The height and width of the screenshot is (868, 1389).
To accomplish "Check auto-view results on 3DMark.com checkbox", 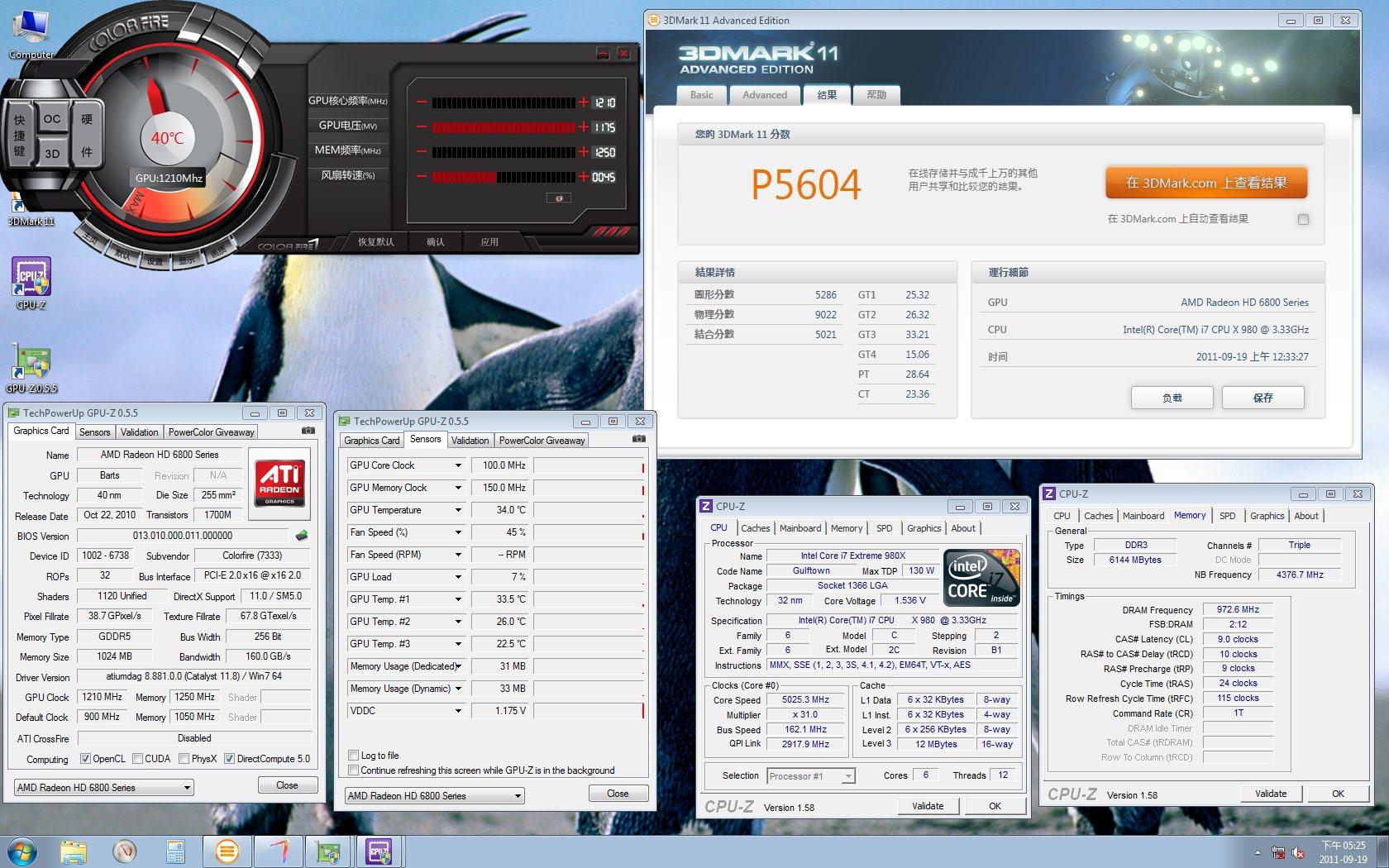I will pos(1303,219).
